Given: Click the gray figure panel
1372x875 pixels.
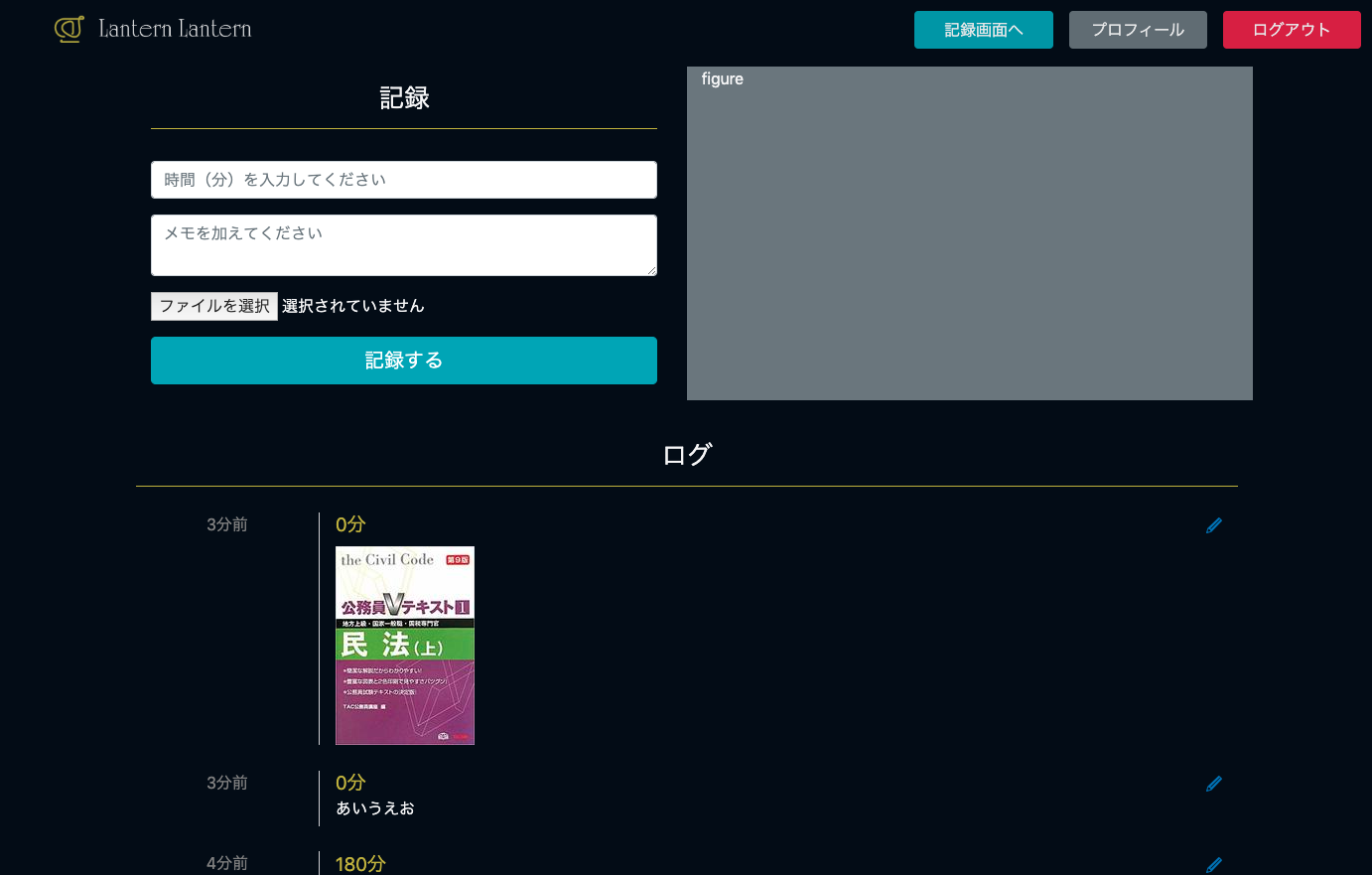Looking at the screenshot, I should [970, 233].
